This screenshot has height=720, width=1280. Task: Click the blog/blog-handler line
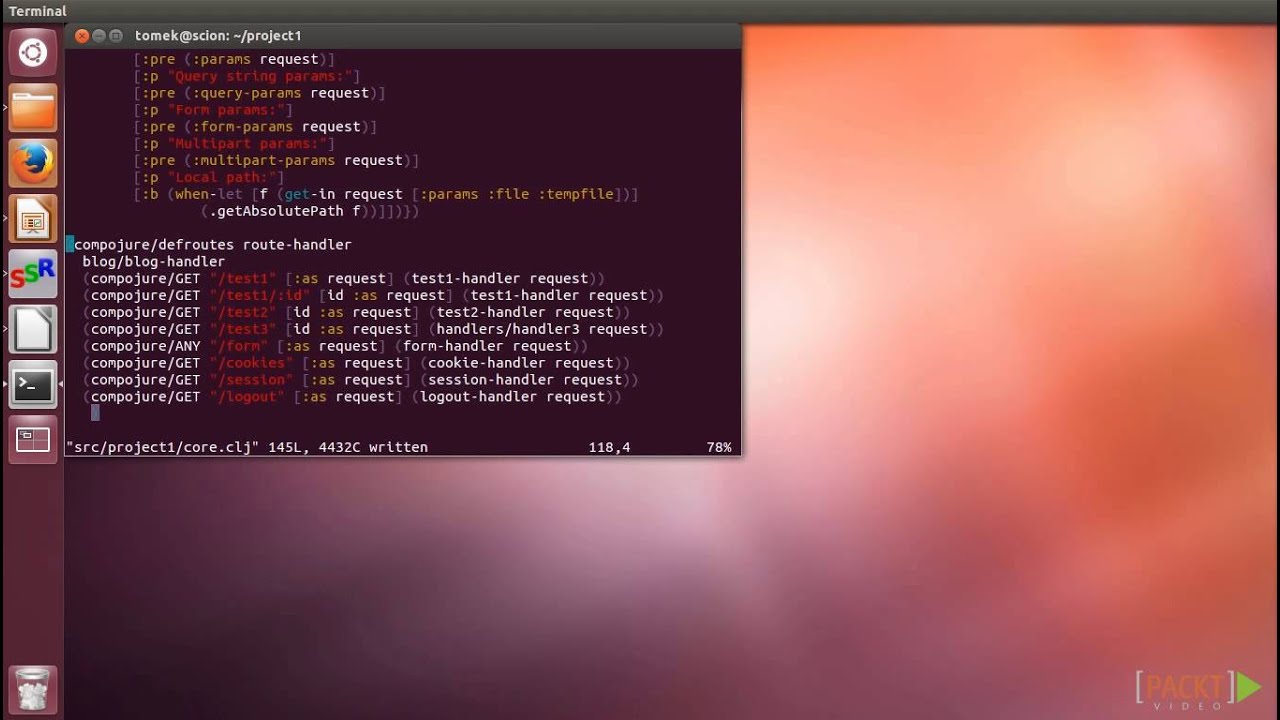point(154,262)
